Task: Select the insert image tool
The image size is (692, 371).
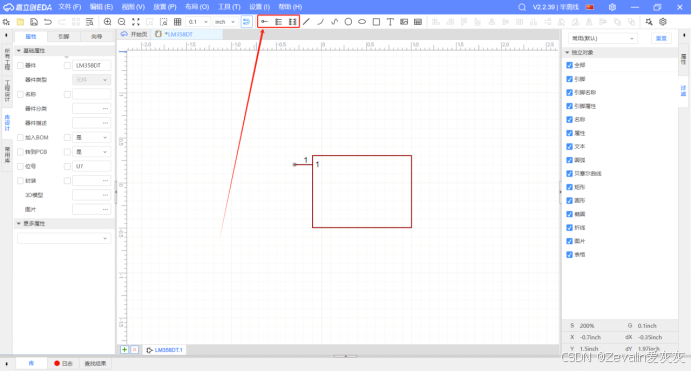Action: [404, 22]
